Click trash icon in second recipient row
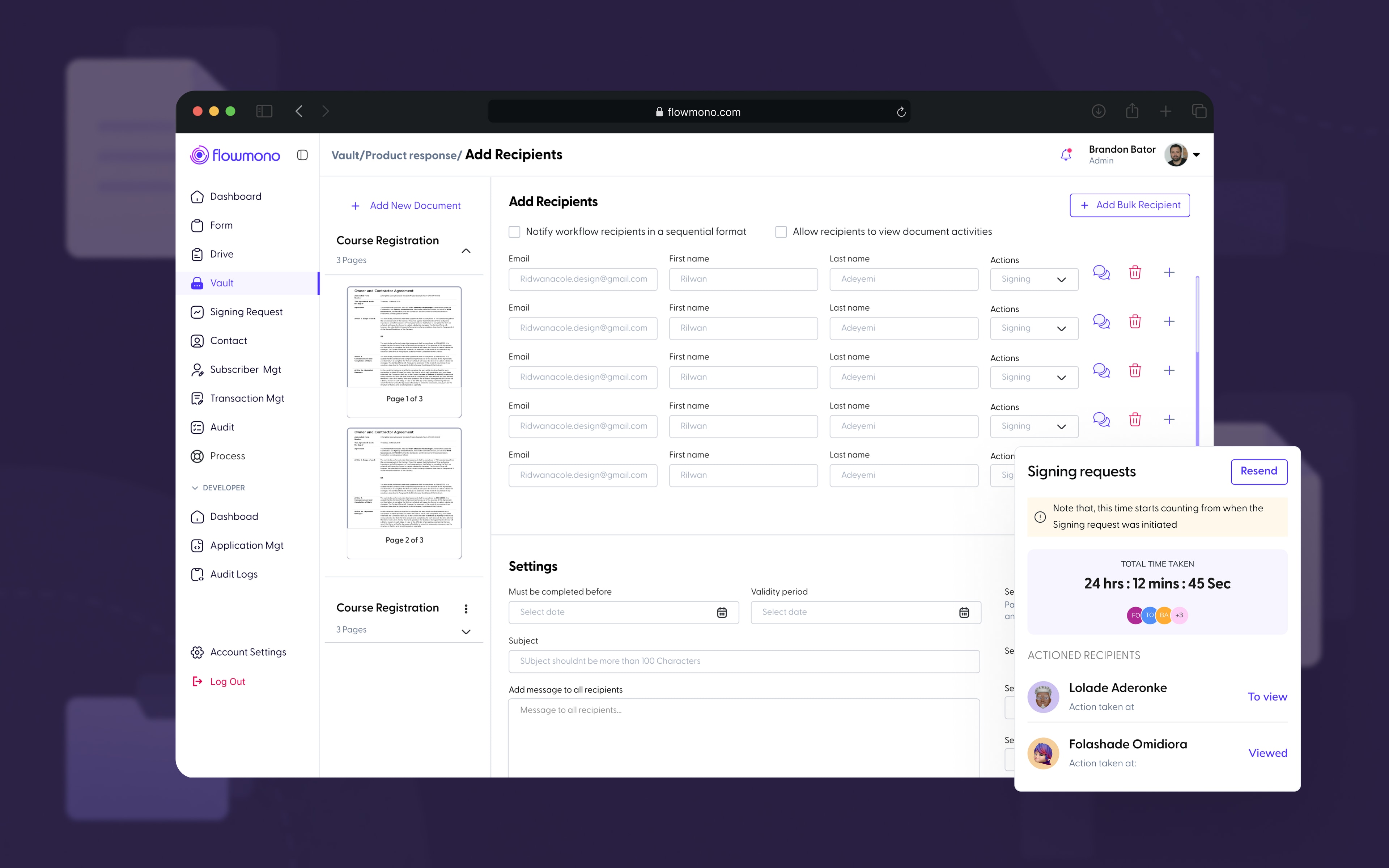Viewport: 1389px width, 868px height. [x=1135, y=322]
